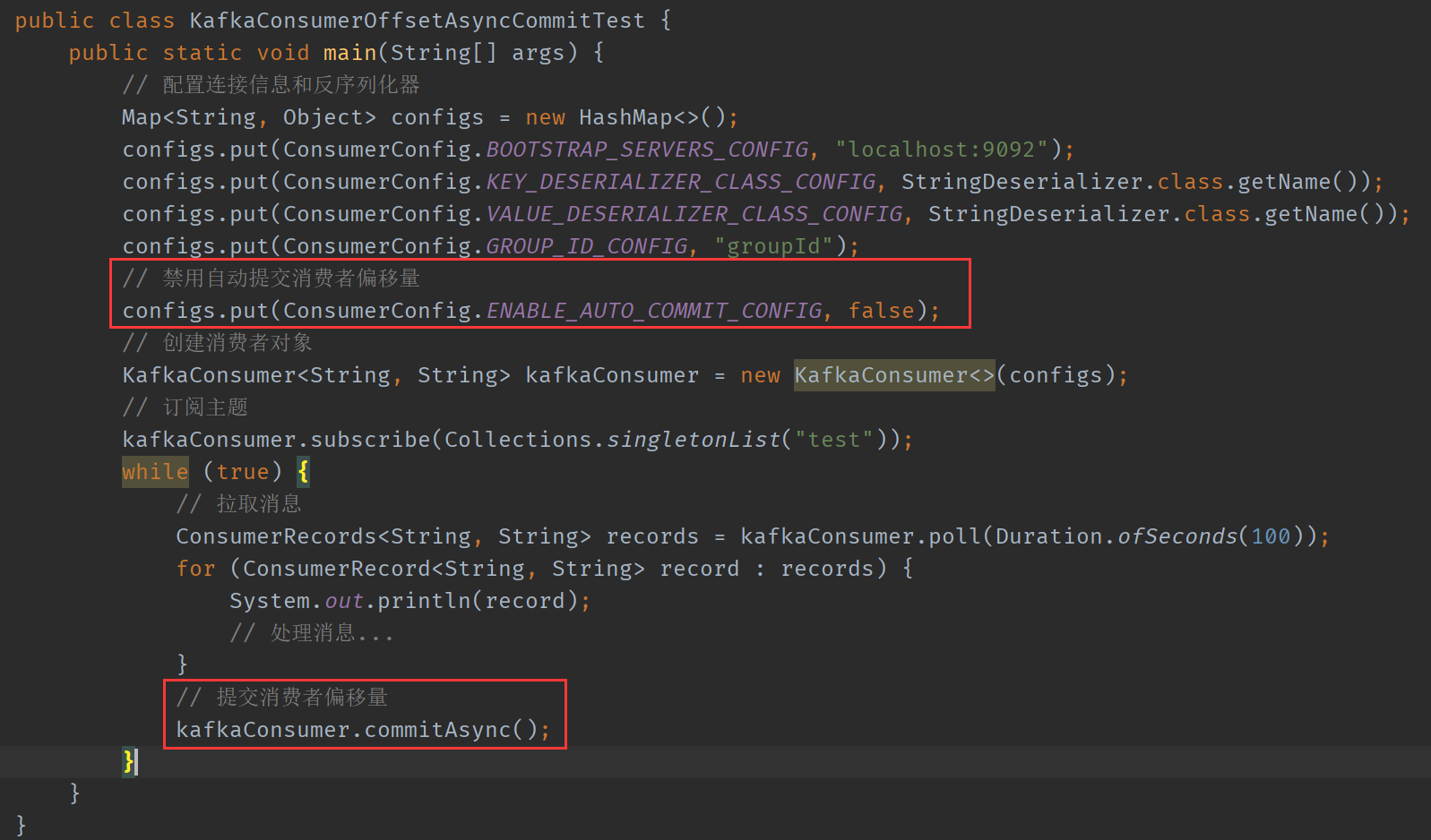Viewport: 1431px width, 840px height.
Task: Click the comment 拉取消息
Action: (238, 504)
